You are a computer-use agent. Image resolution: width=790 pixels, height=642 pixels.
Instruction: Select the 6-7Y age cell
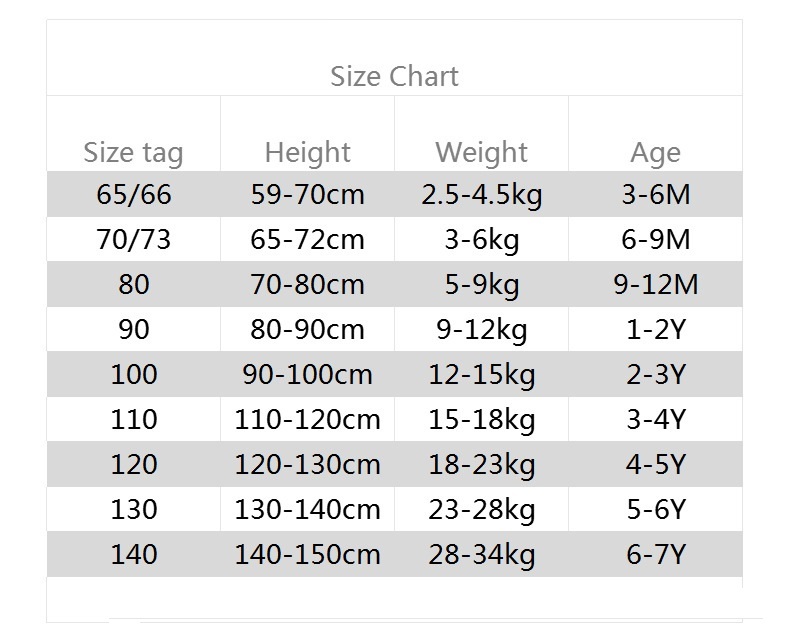[x=655, y=555]
